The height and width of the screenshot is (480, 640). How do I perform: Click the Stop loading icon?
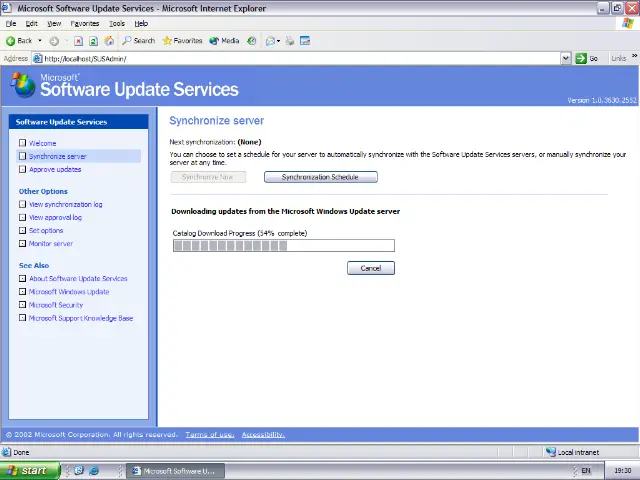(78, 41)
